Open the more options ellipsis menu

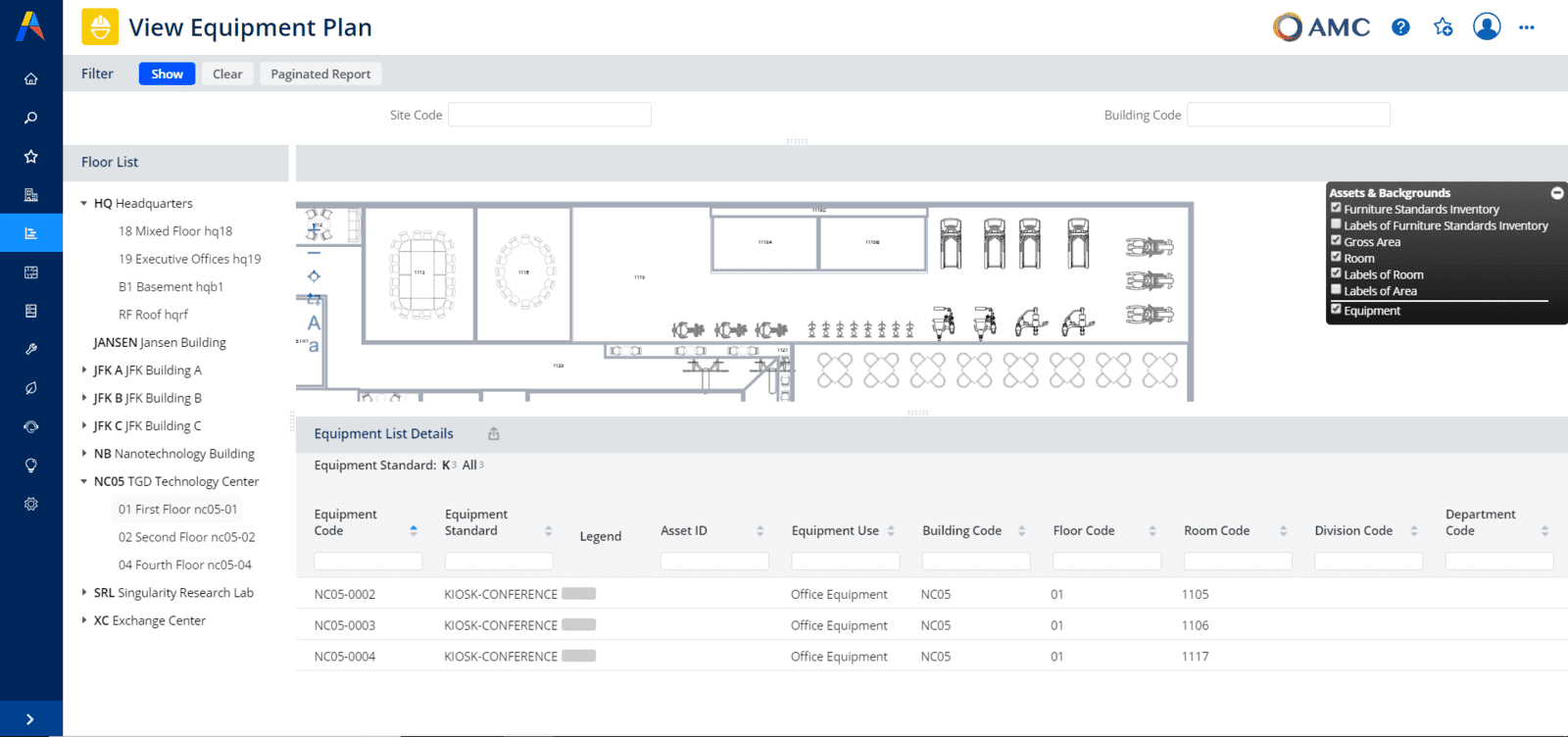tap(1526, 27)
